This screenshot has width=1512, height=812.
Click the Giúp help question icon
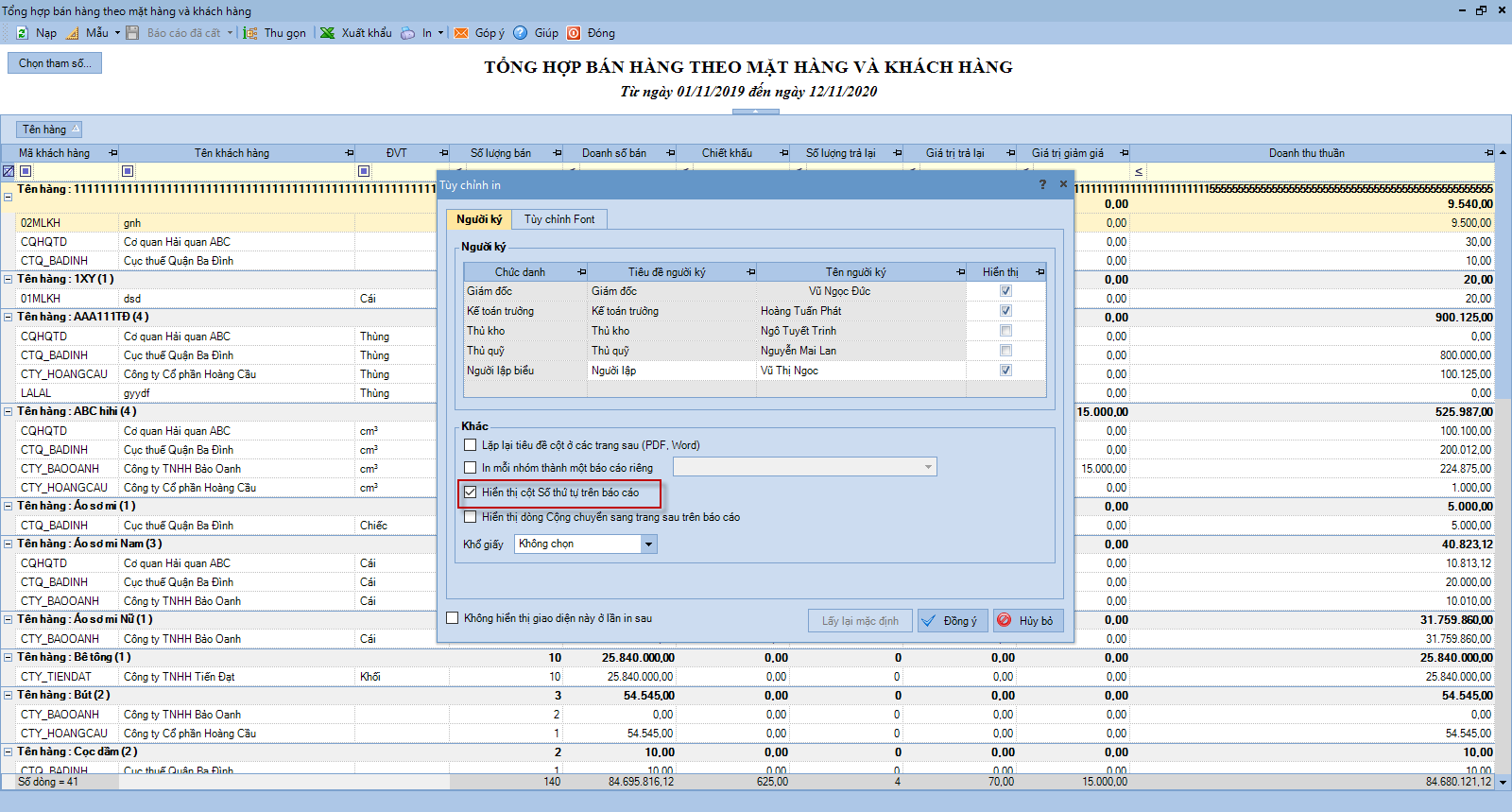point(521,33)
